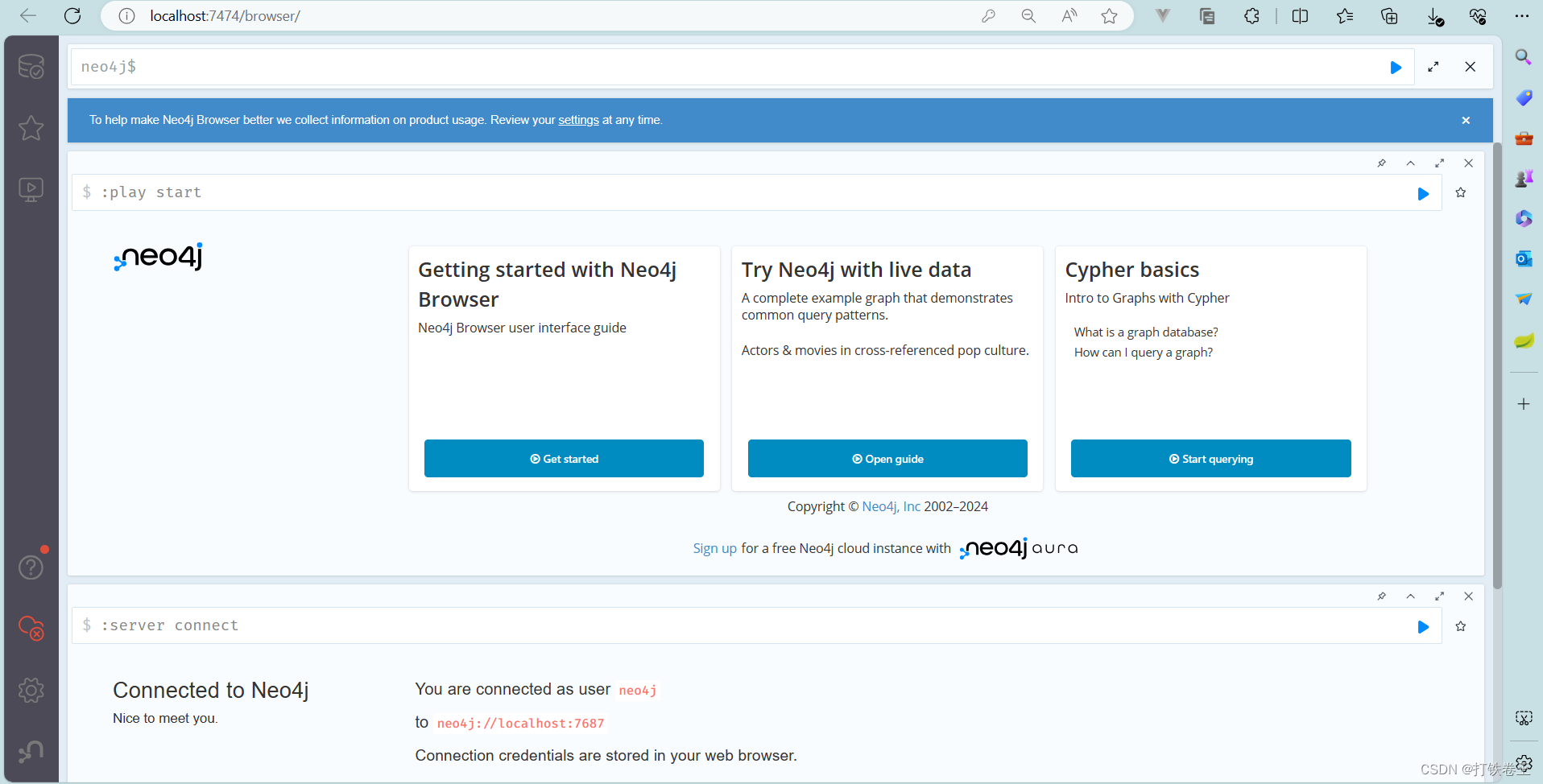Open the Edge sidebar Search icon

[1523, 57]
